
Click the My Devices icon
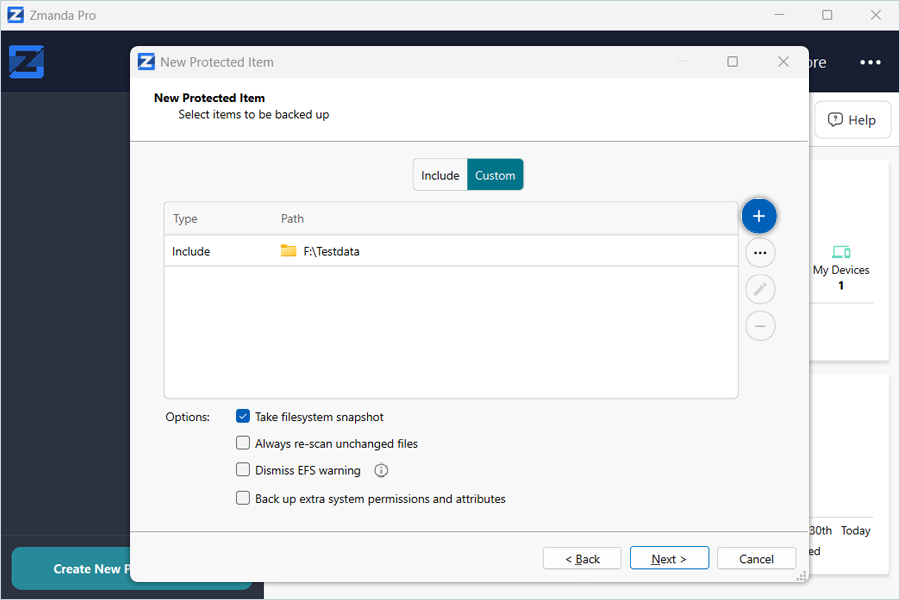[x=840, y=252]
